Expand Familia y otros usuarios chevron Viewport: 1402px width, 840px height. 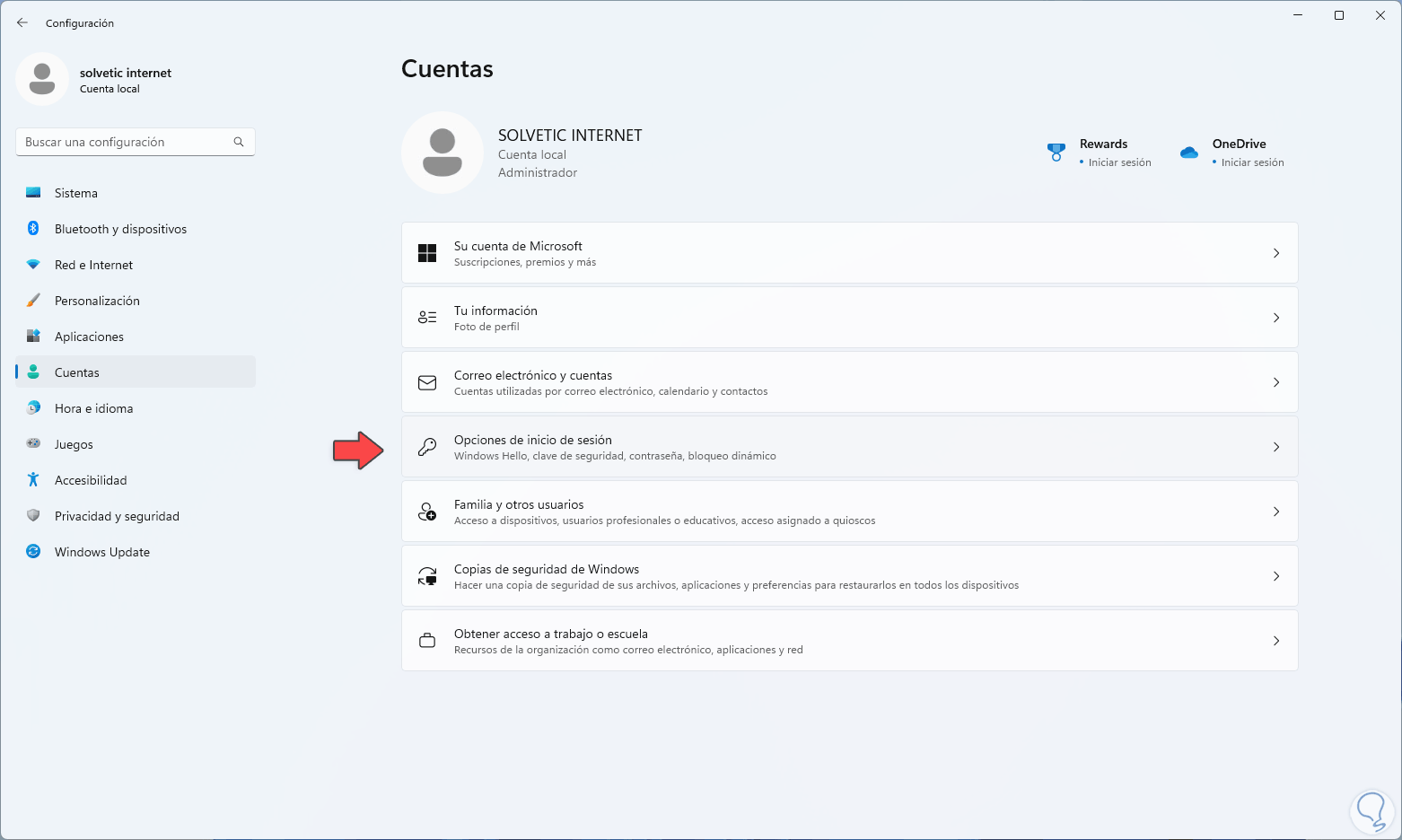tap(1276, 512)
